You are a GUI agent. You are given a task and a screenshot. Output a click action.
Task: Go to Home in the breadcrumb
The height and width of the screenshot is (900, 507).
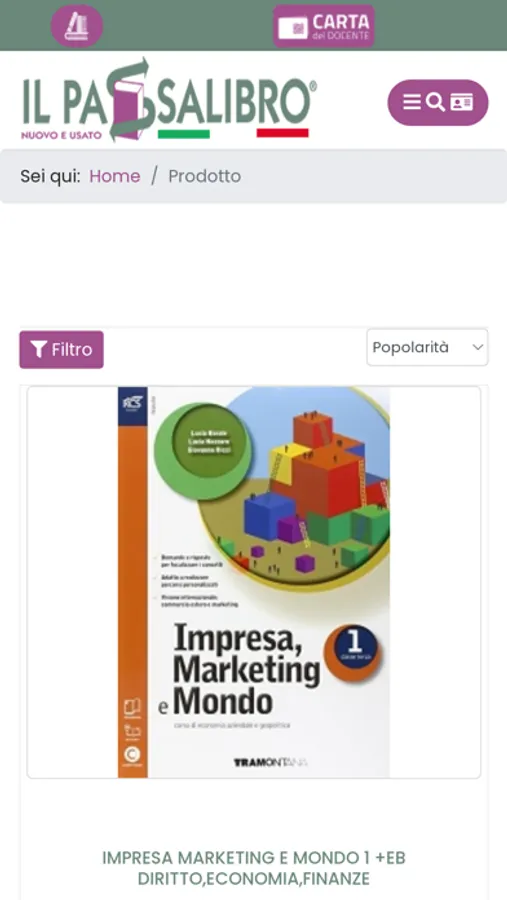115,176
